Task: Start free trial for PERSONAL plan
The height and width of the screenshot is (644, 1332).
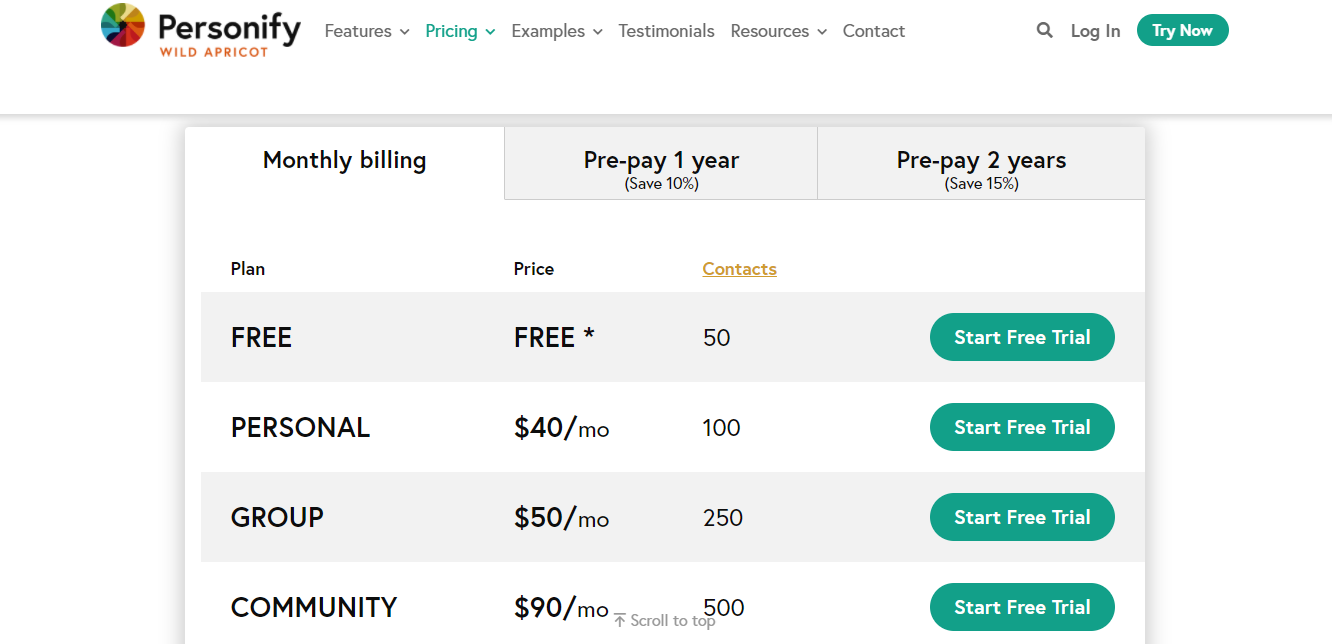Action: [1022, 427]
